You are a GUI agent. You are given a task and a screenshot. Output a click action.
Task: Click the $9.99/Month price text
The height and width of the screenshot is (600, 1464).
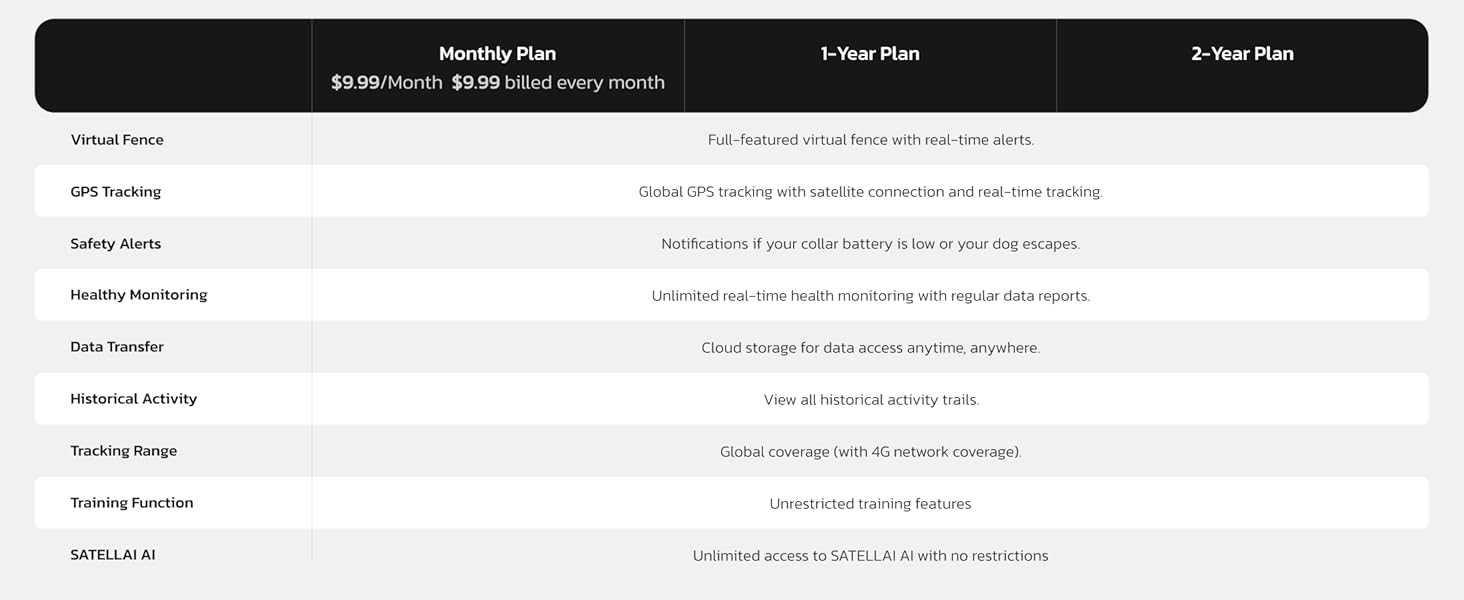[x=387, y=83]
